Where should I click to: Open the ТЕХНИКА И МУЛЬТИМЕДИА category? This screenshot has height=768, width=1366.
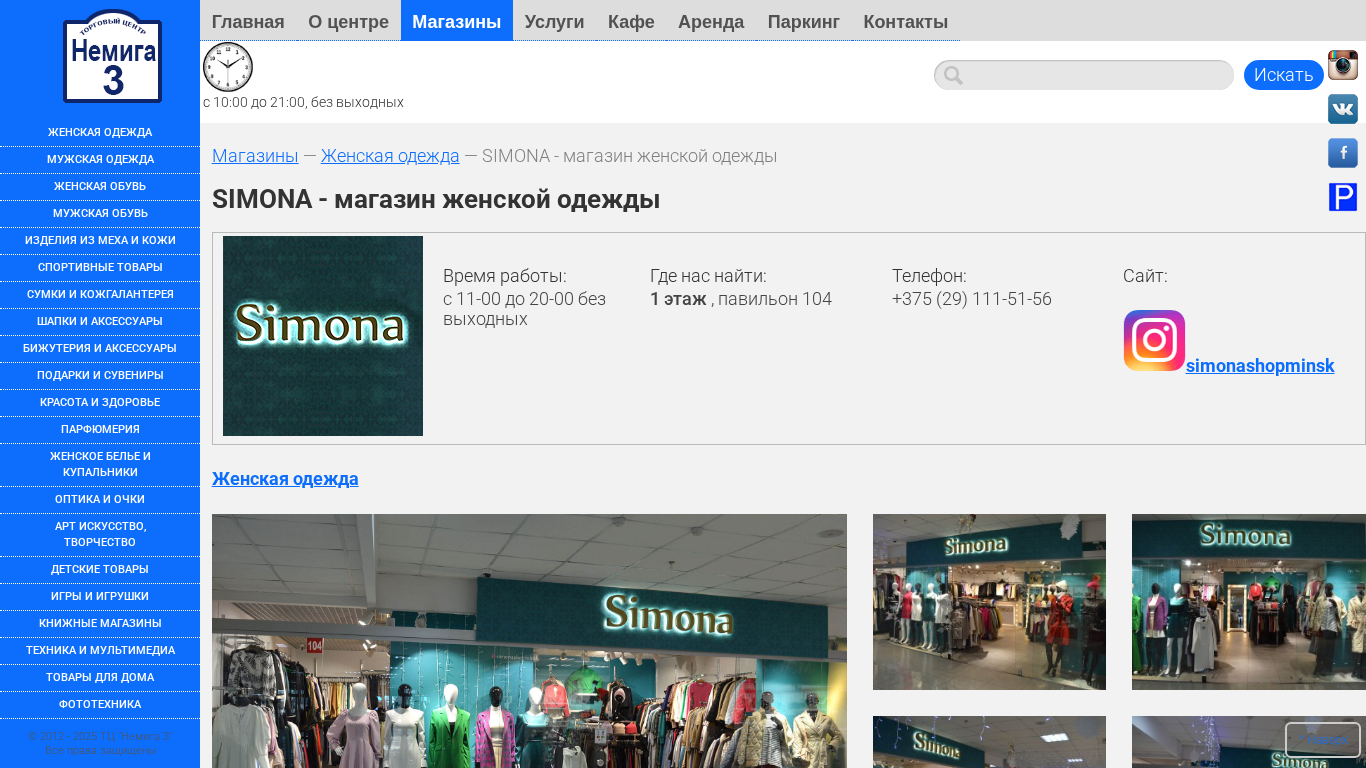[x=100, y=651]
